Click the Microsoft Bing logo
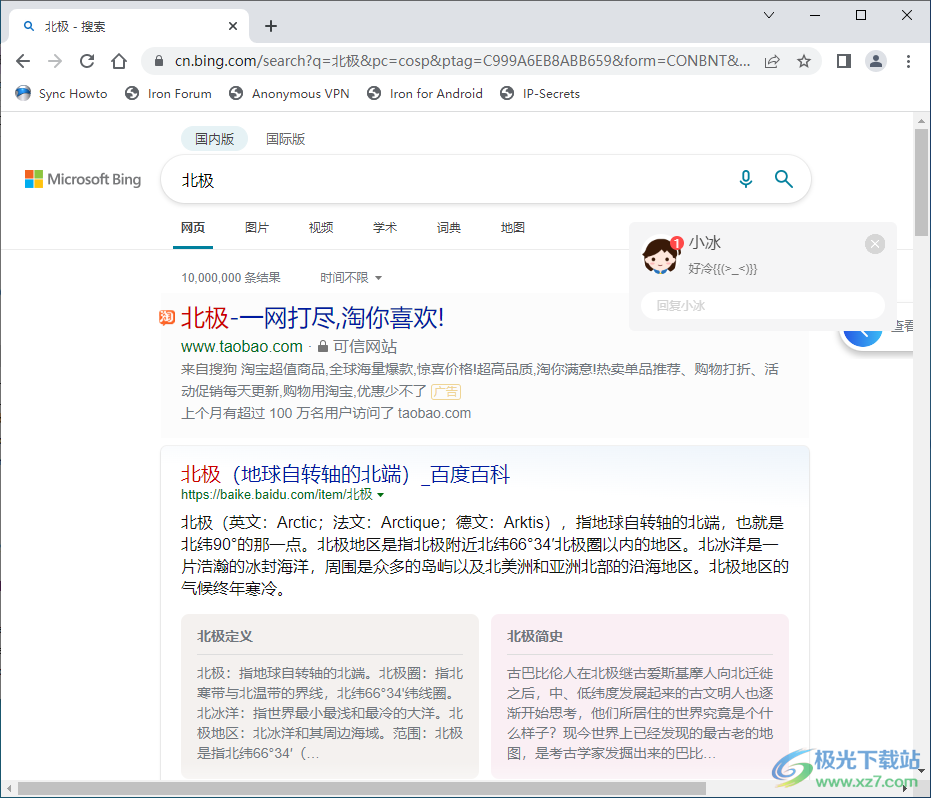Screen dimensions: 931x798 tap(83, 179)
